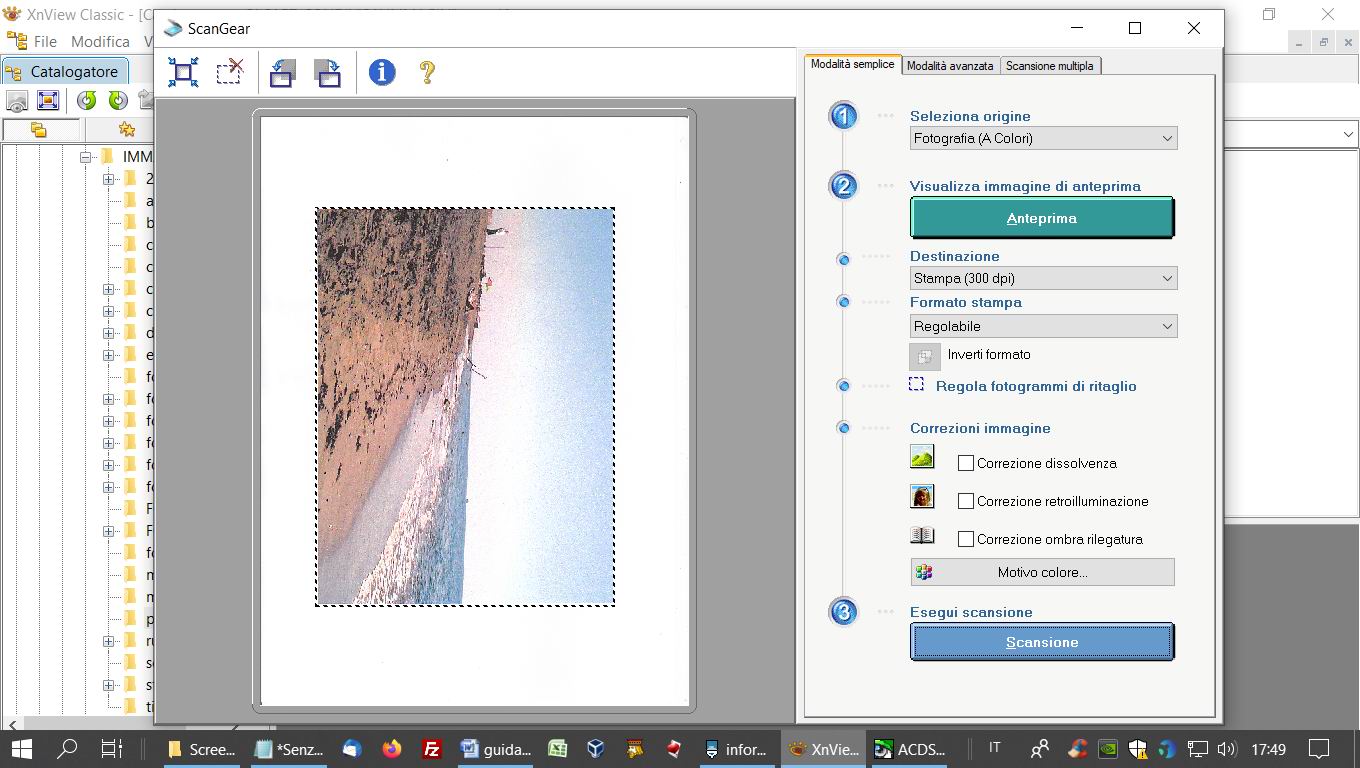
Task: Click the auto-crop frame icon in ScanGear toolbar
Action: click(183, 72)
